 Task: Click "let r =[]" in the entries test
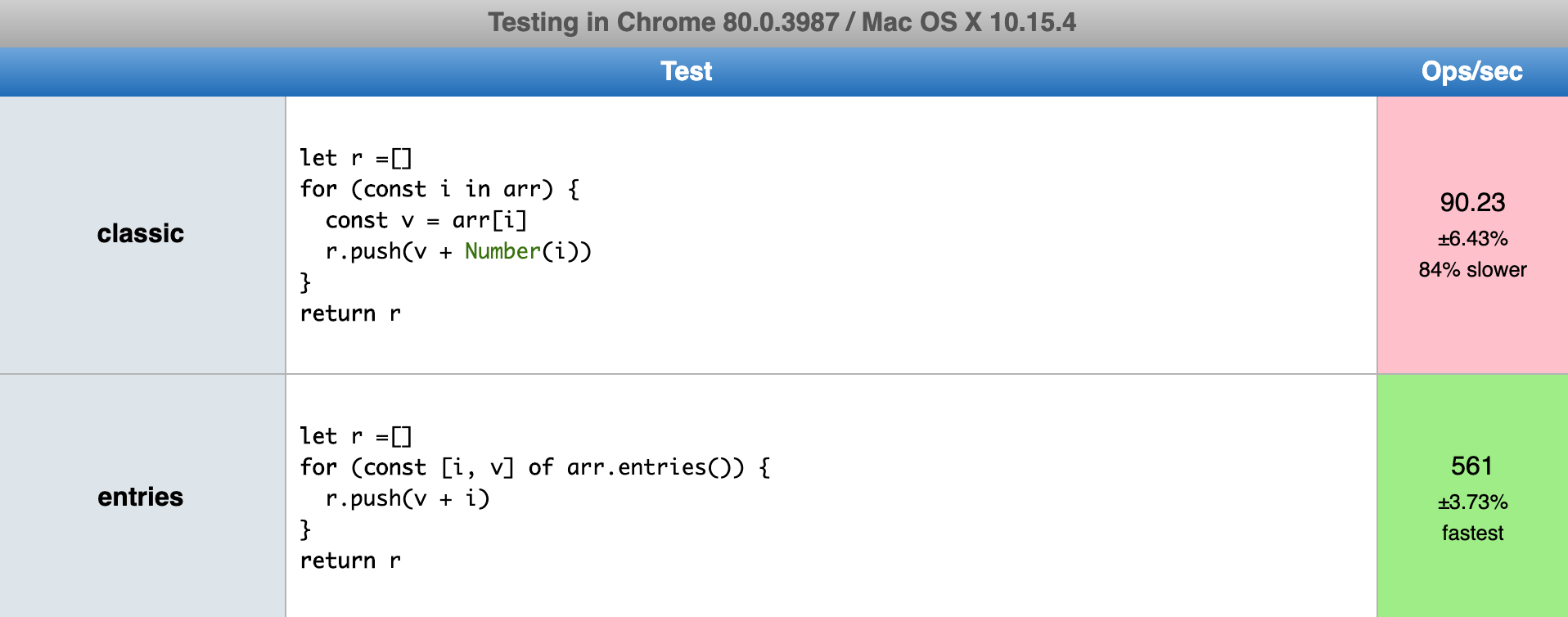click(355, 436)
